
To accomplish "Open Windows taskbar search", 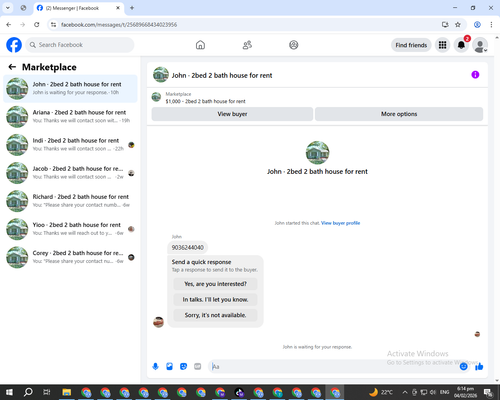I will 28,392.
